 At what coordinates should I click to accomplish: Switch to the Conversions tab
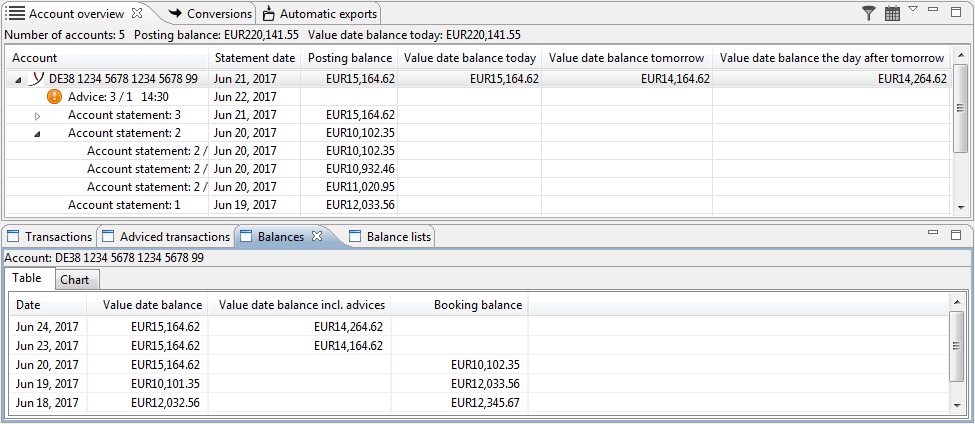tap(211, 13)
